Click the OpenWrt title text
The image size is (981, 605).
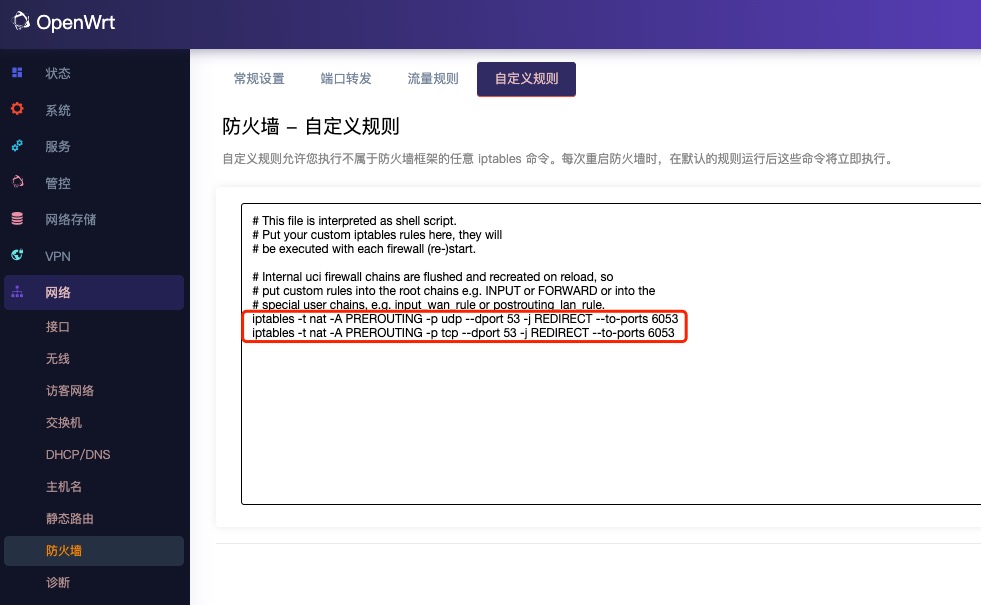[x=76, y=23]
